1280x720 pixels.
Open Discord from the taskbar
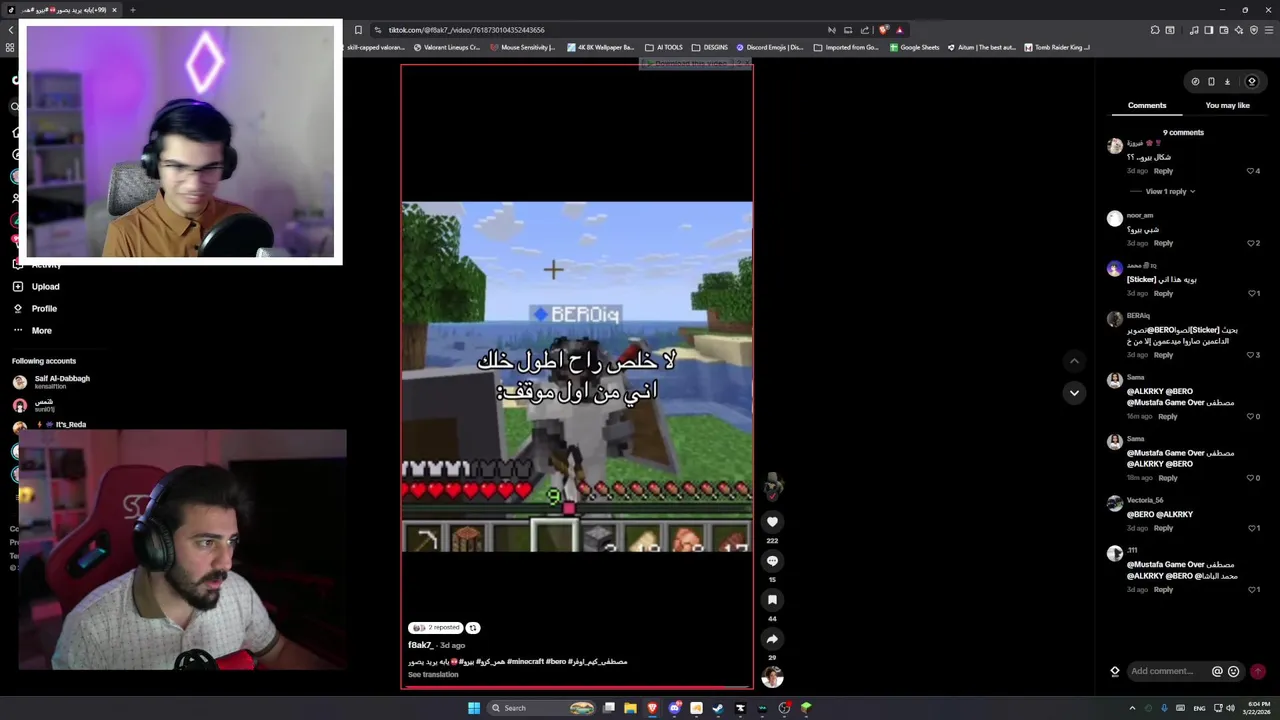pos(674,708)
